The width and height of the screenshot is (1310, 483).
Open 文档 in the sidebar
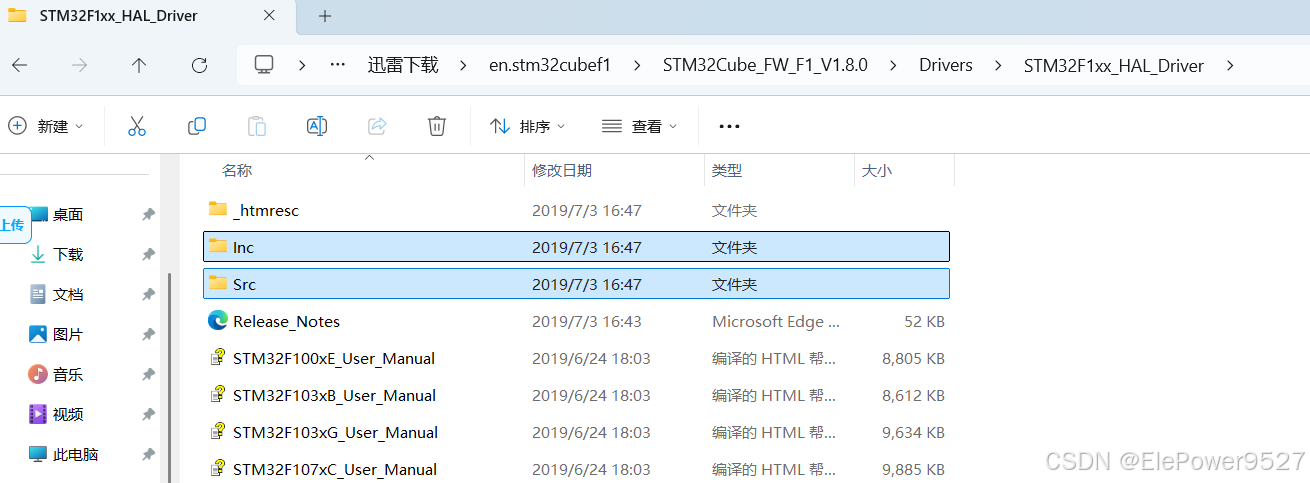pos(68,295)
